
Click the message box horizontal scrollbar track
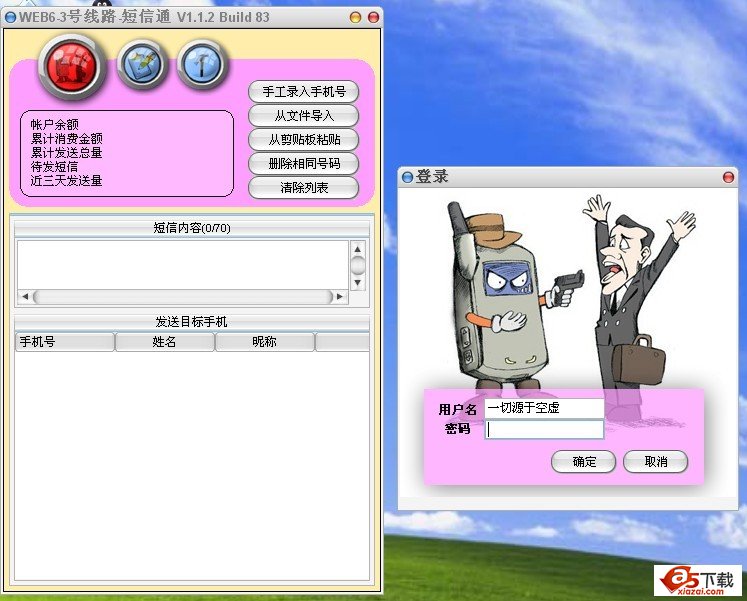pos(183,296)
